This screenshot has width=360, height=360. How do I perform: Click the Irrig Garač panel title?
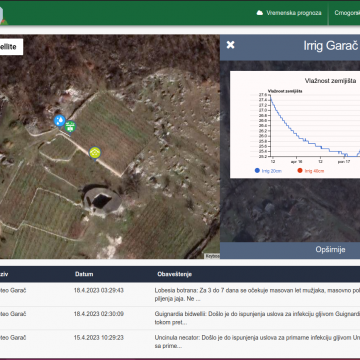pyautogui.click(x=330, y=46)
